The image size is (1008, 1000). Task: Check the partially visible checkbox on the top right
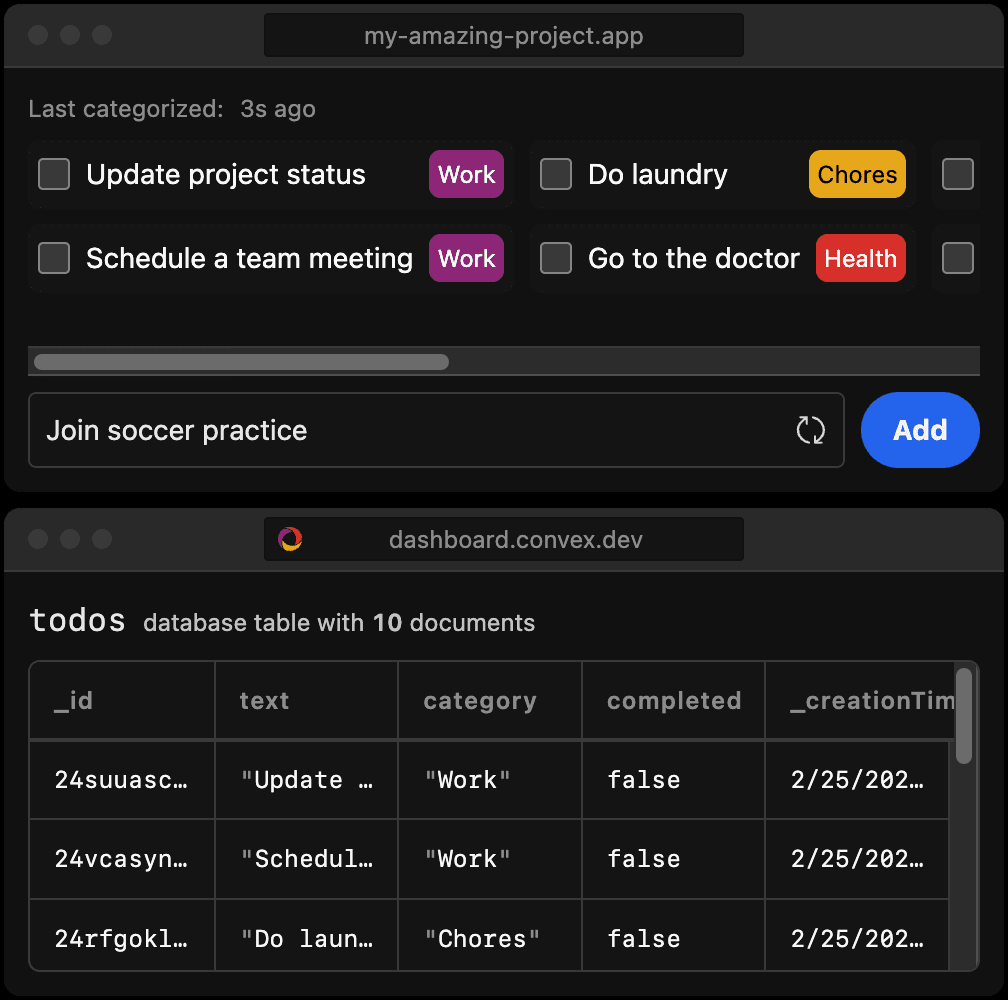[957, 174]
